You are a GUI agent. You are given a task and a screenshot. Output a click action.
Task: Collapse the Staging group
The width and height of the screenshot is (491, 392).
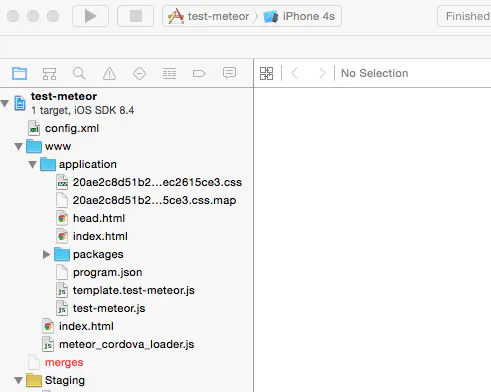click(x=19, y=380)
